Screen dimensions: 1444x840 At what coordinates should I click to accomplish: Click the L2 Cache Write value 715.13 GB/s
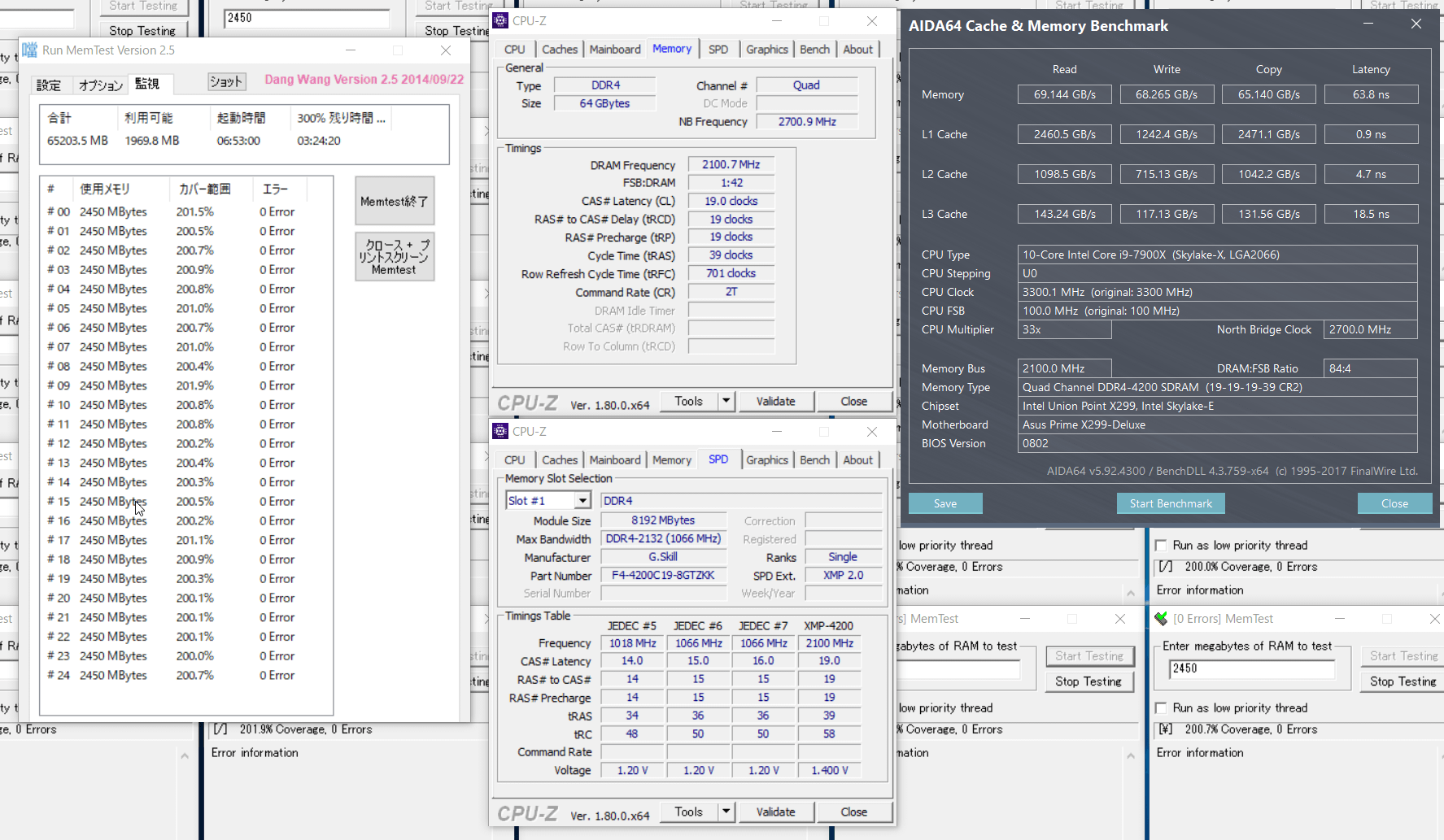point(1167,174)
